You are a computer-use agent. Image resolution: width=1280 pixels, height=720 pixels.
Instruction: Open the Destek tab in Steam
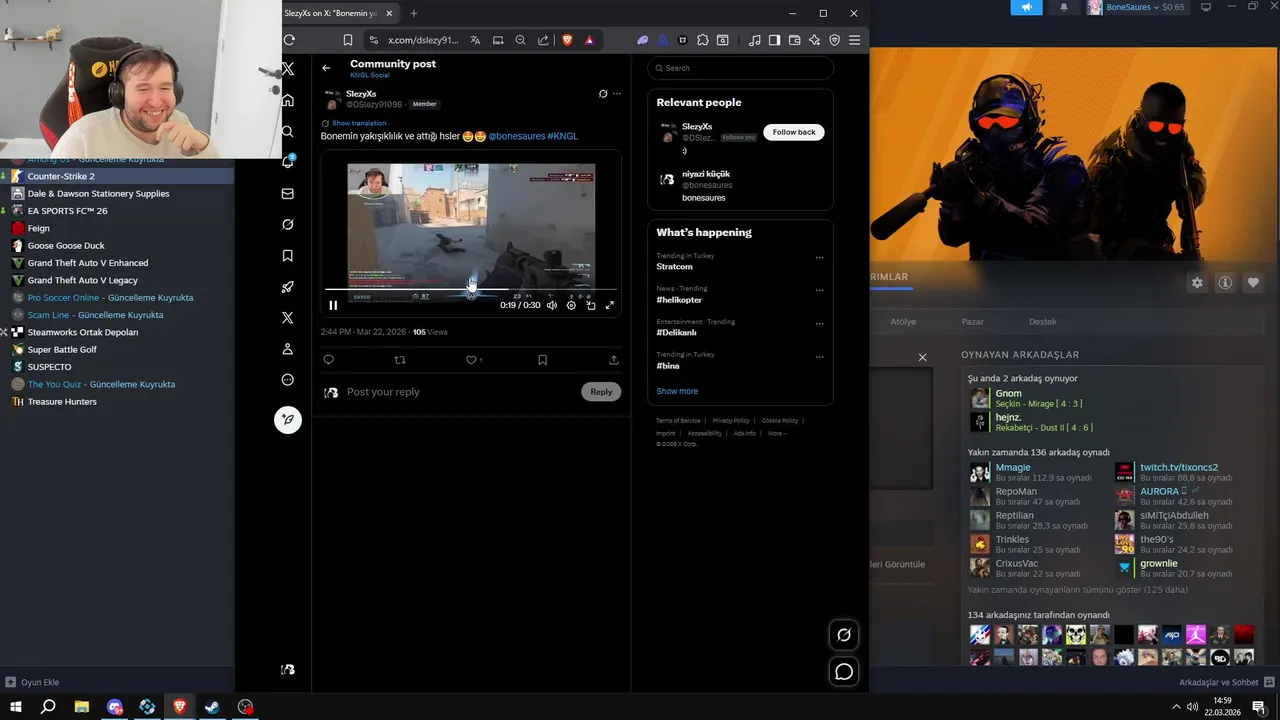(x=1043, y=322)
